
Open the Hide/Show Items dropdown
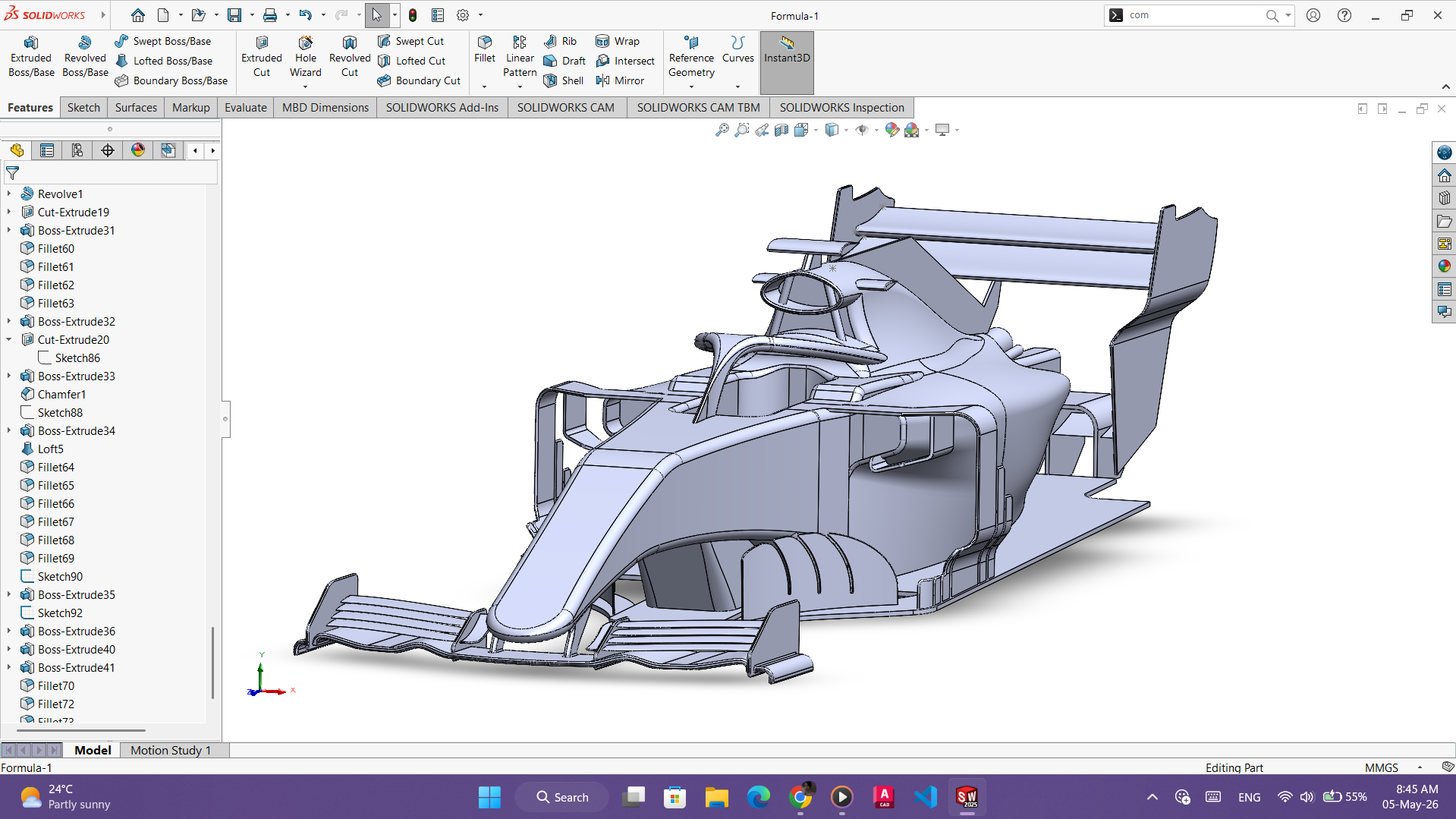876,130
